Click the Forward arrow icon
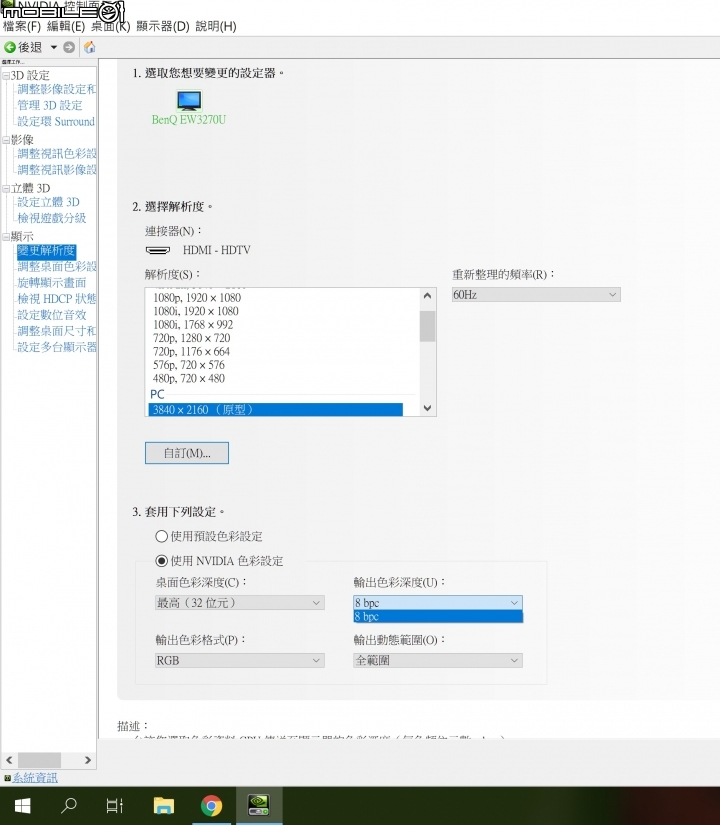 [69, 47]
